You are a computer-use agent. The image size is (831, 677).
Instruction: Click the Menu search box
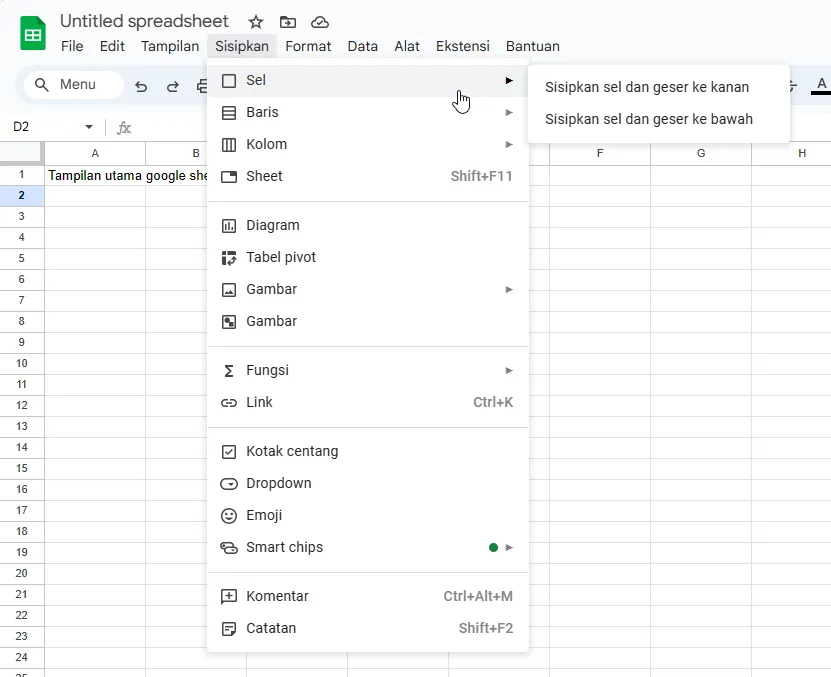tap(74, 85)
